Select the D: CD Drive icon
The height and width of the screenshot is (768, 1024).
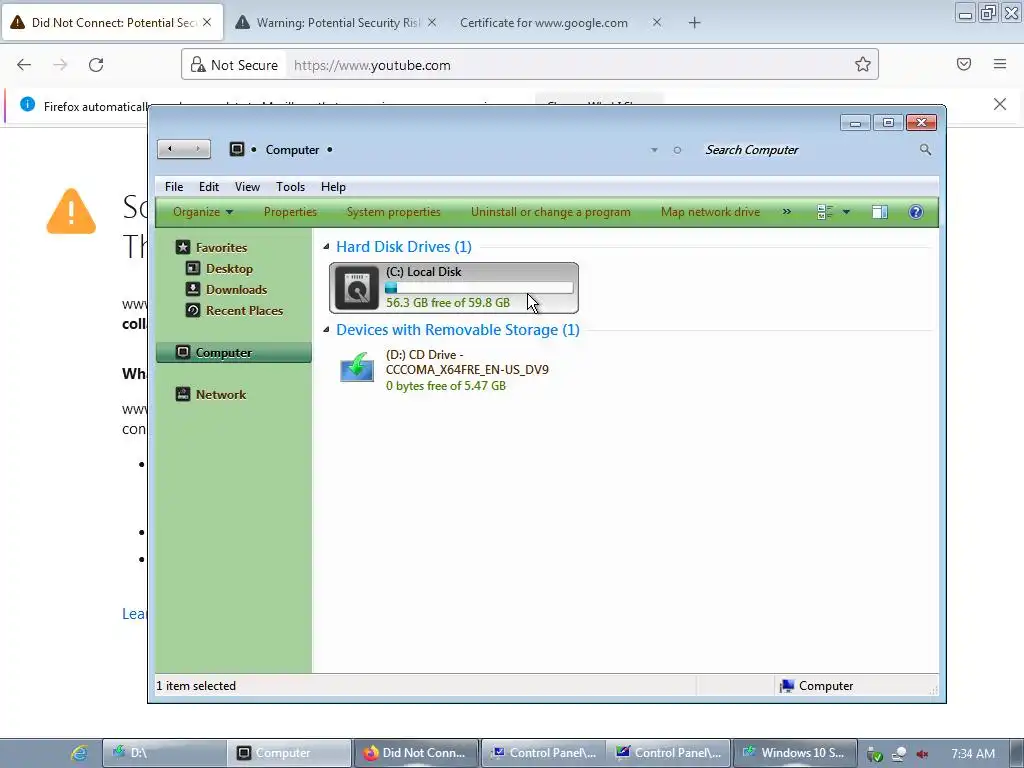tap(357, 368)
